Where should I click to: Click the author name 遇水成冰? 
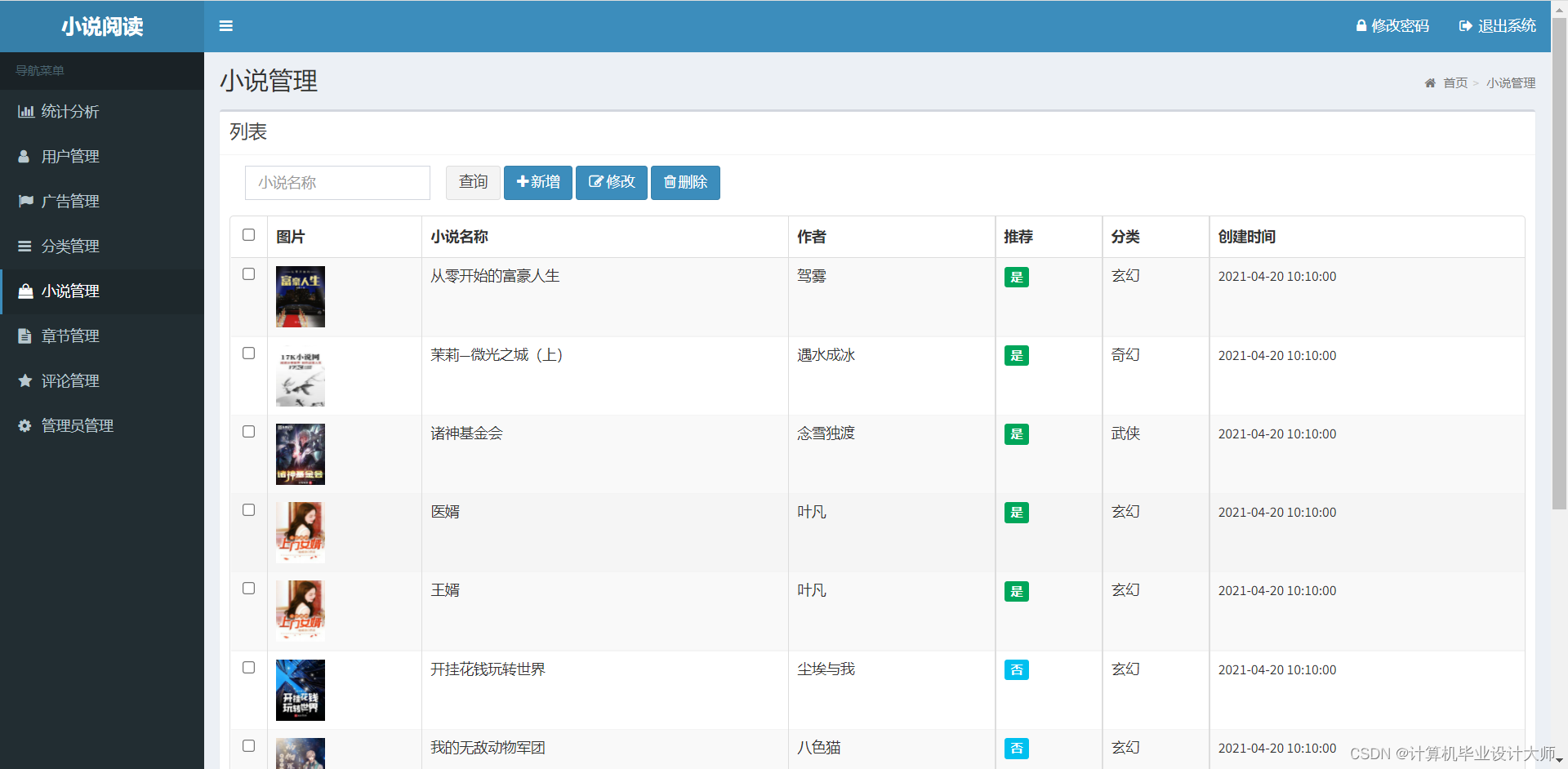826,356
